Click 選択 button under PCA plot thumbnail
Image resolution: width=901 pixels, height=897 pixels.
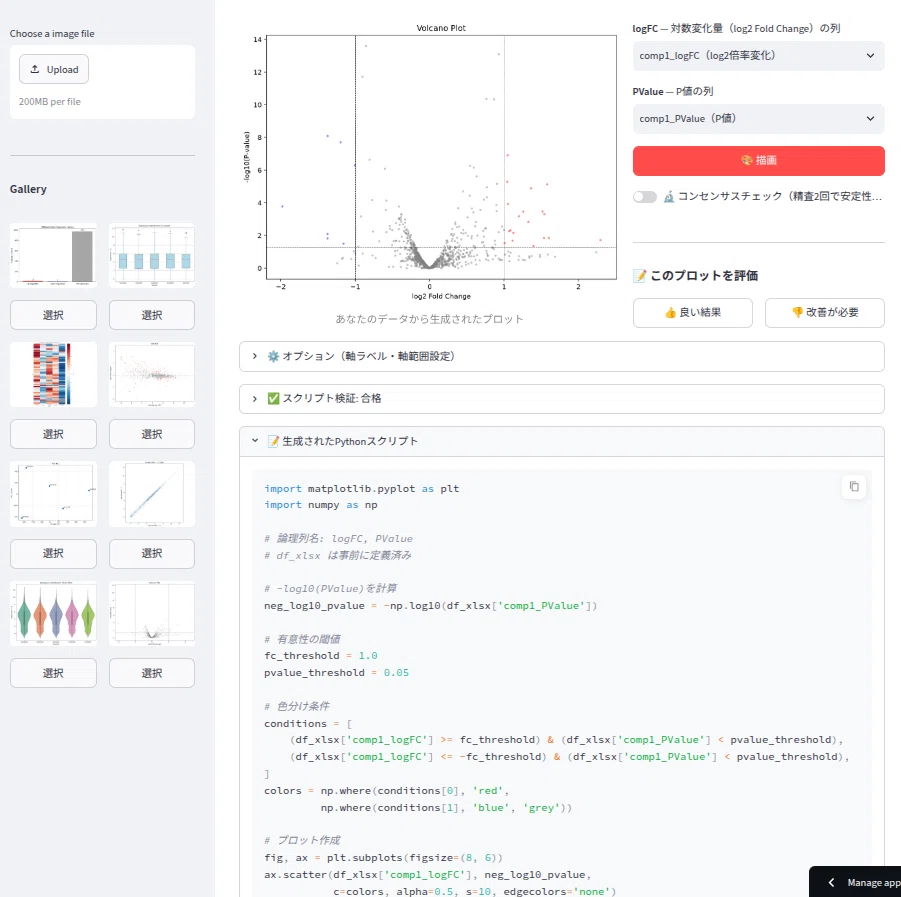[53, 553]
